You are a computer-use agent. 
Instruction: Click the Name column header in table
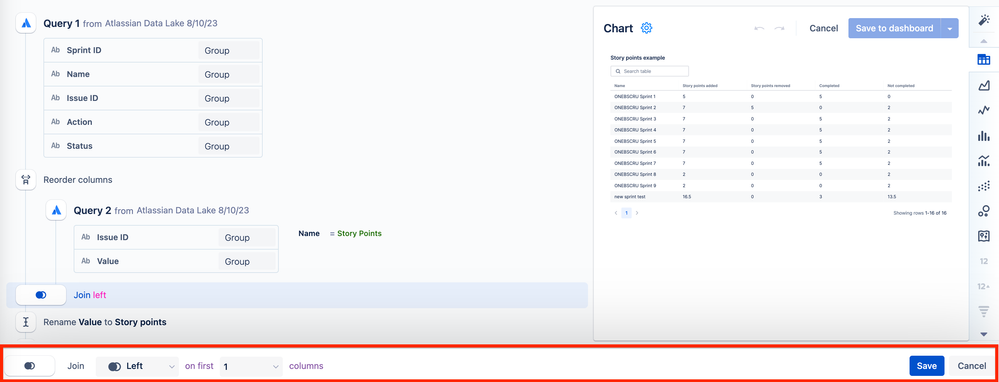[x=620, y=85]
